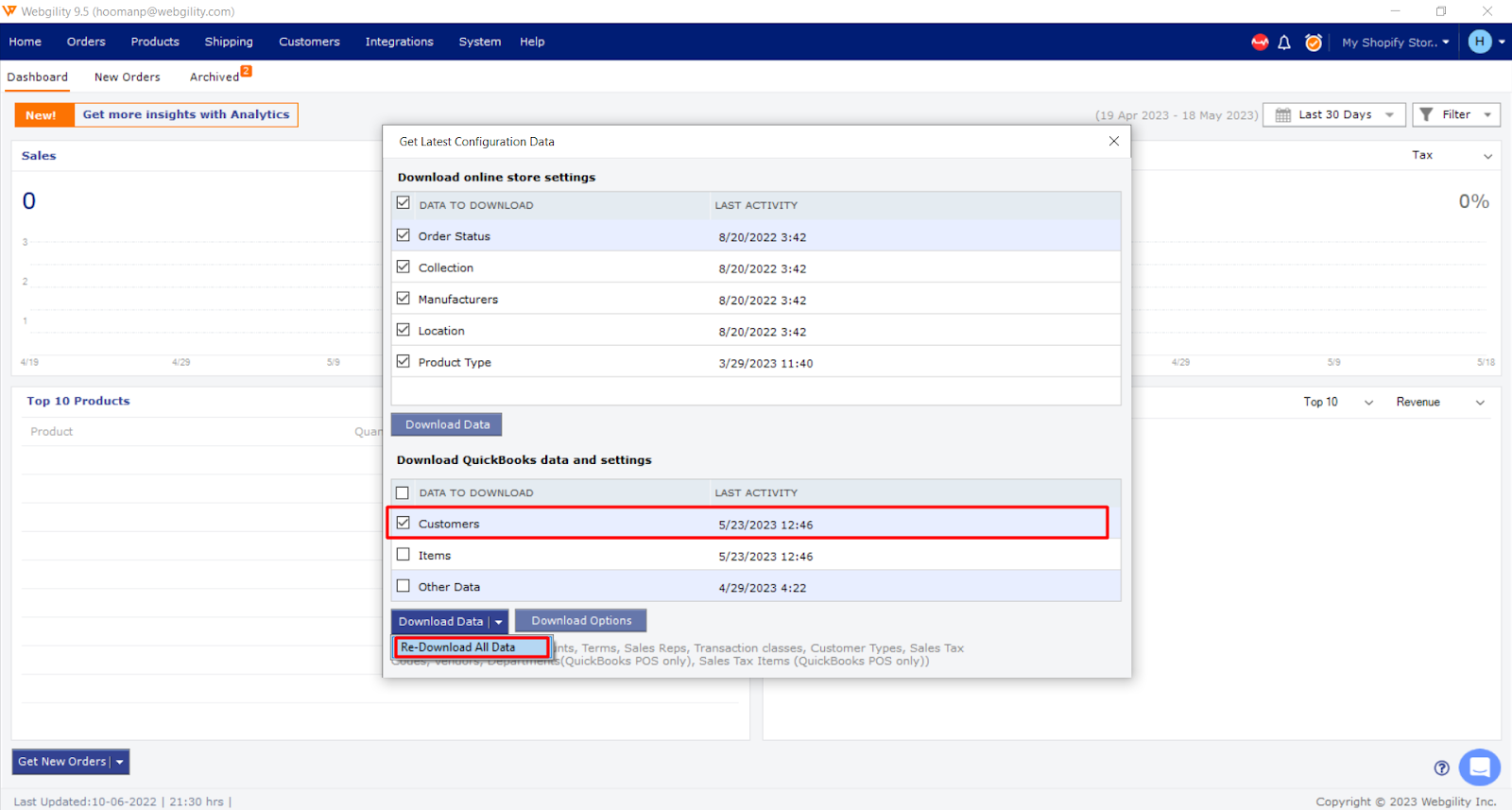Click Items date 5/23/2023 12:46
1512x810 pixels.
765,557
